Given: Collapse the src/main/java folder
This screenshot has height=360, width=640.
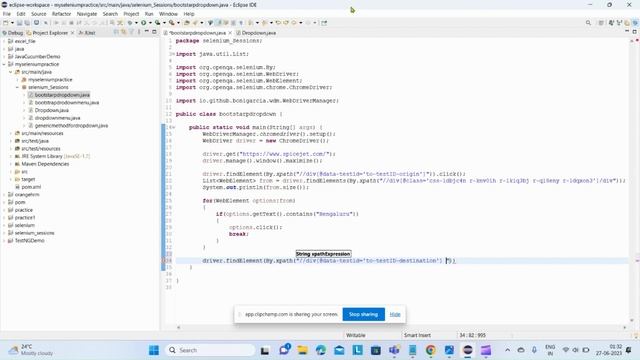Looking at the screenshot, I should [x=11, y=72].
